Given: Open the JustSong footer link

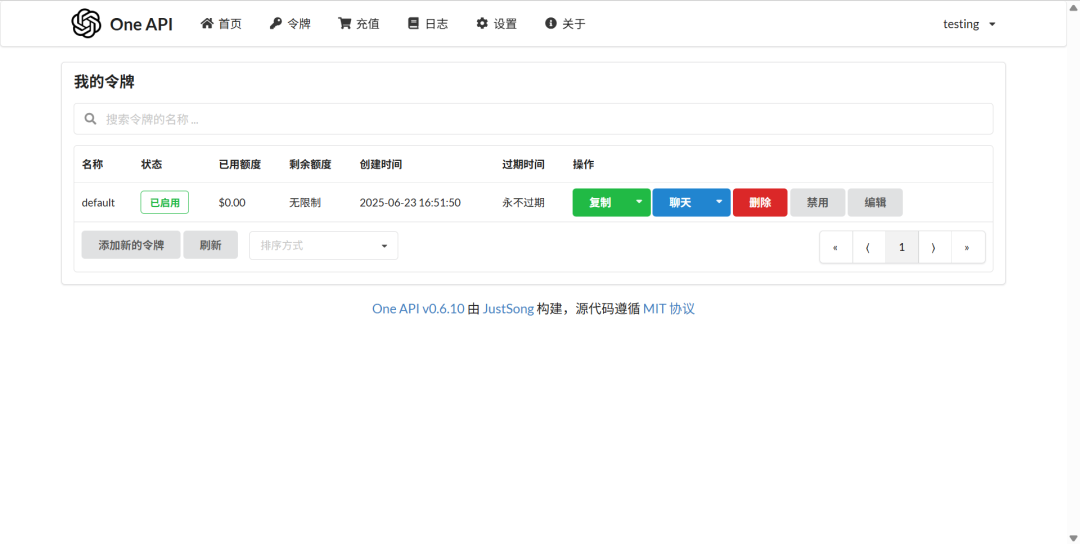Looking at the screenshot, I should point(508,309).
